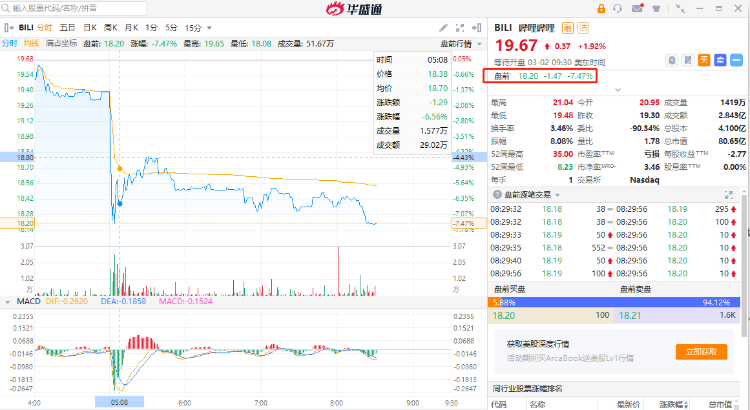Set price alert bell icon
Image resolution: width=750 pixels, height=410 pixels.
click(x=672, y=60)
